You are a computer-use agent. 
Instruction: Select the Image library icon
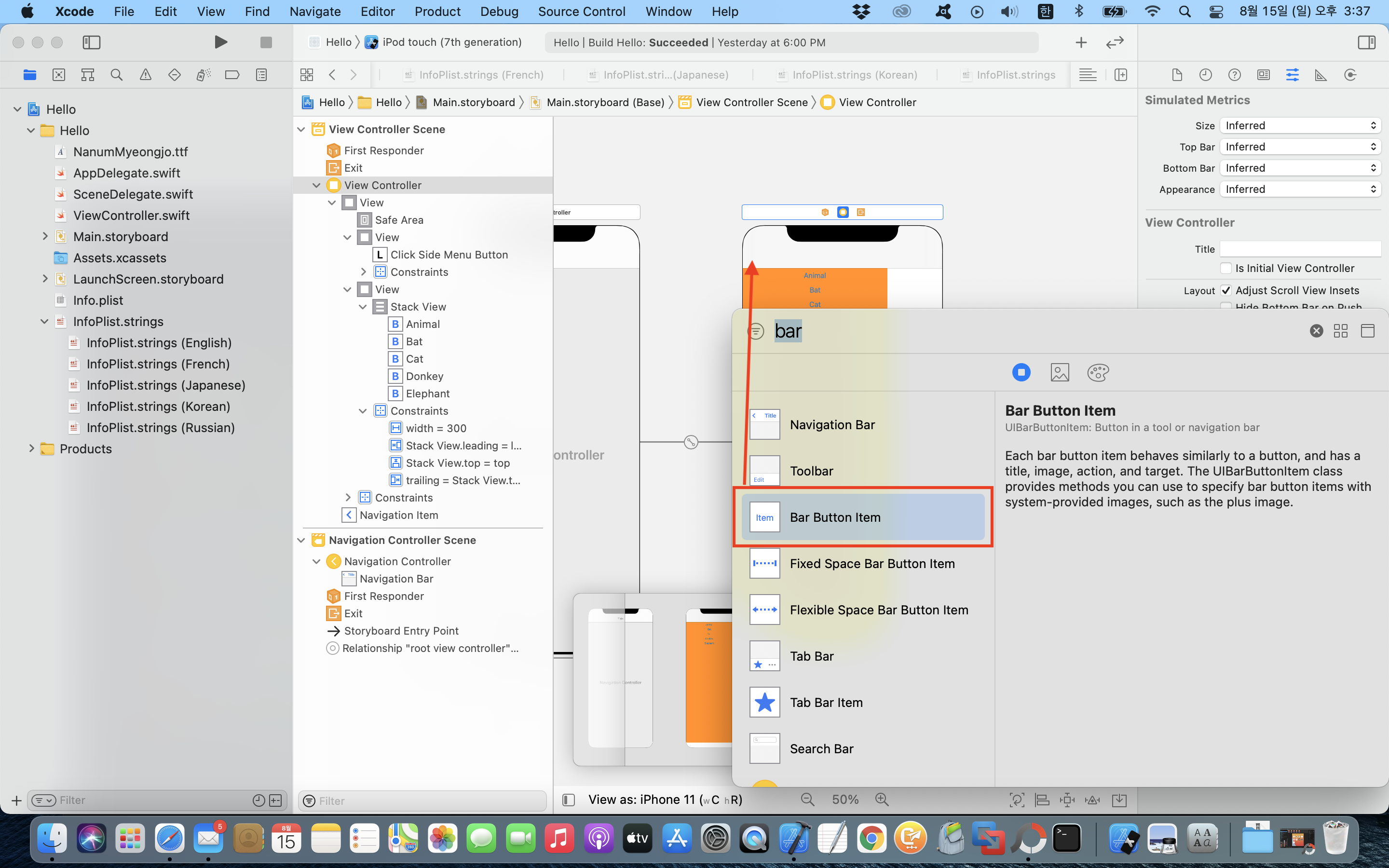click(1060, 373)
